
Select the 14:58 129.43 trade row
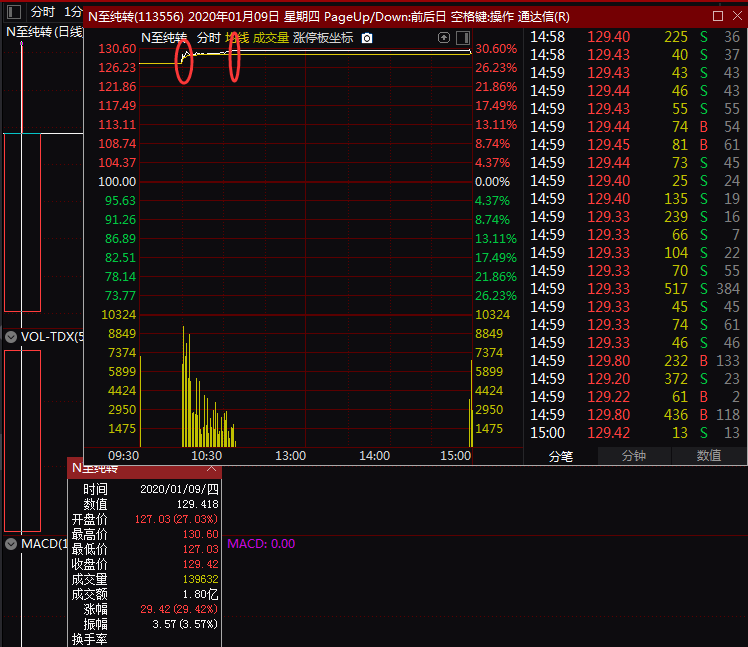(x=635, y=55)
